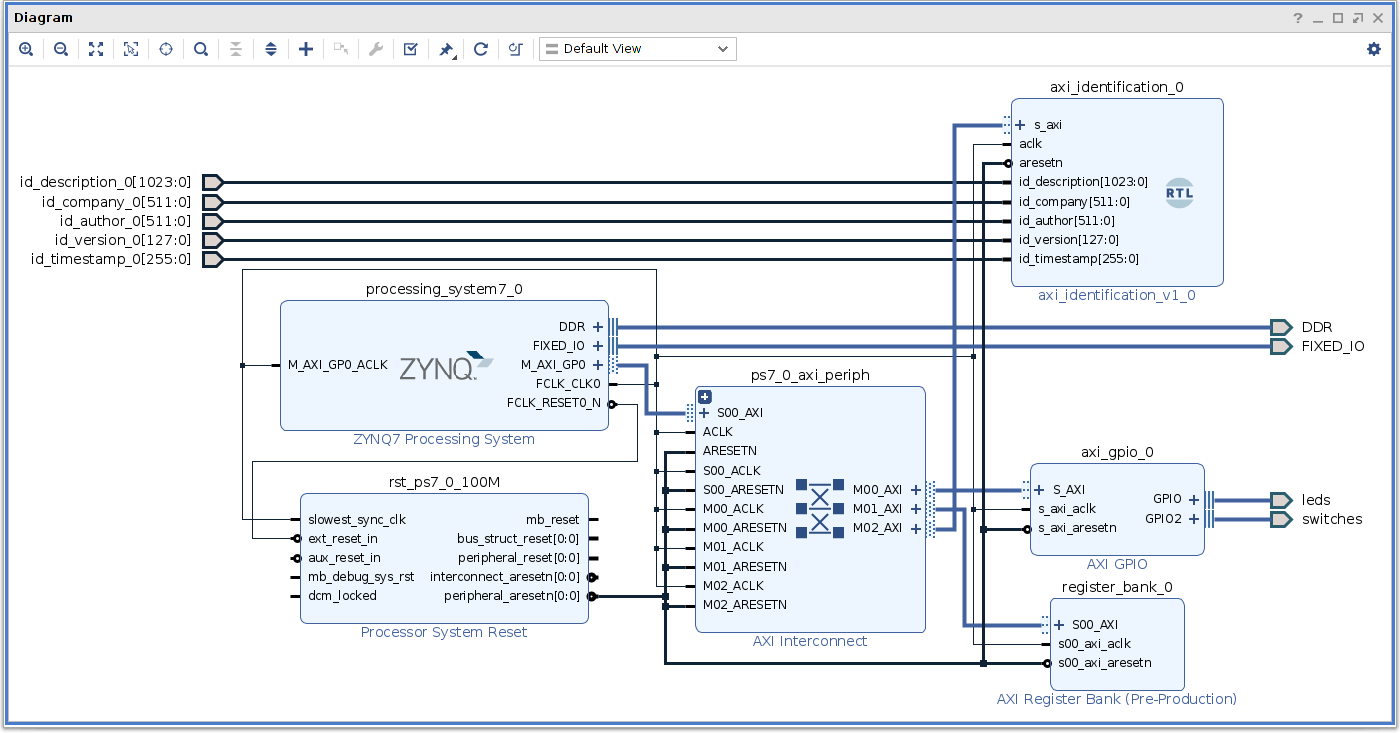Click the help question mark button

(1298, 18)
